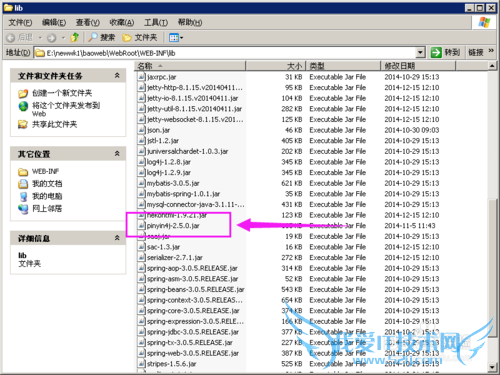Open Forward button history dropdown arrow

(63, 38)
